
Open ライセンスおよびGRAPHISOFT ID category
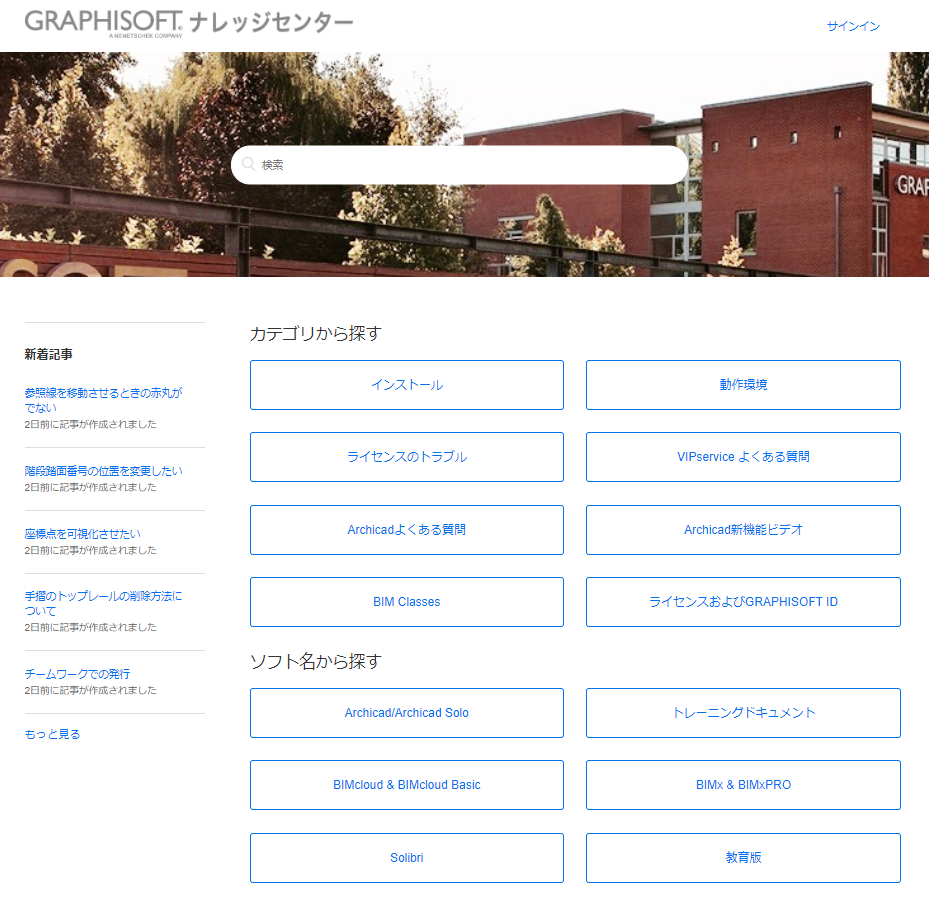744,602
